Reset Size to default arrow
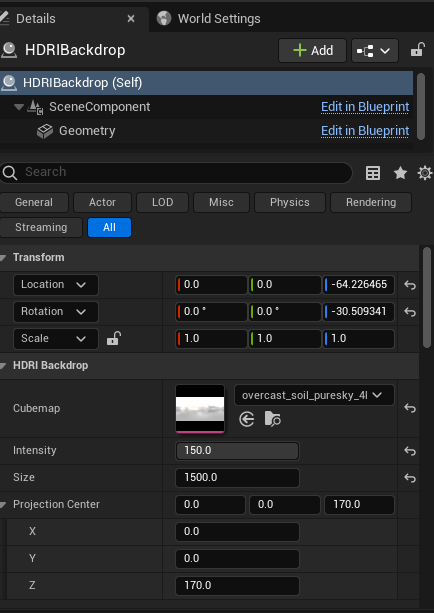The width and height of the screenshot is (434, 613). click(410, 478)
